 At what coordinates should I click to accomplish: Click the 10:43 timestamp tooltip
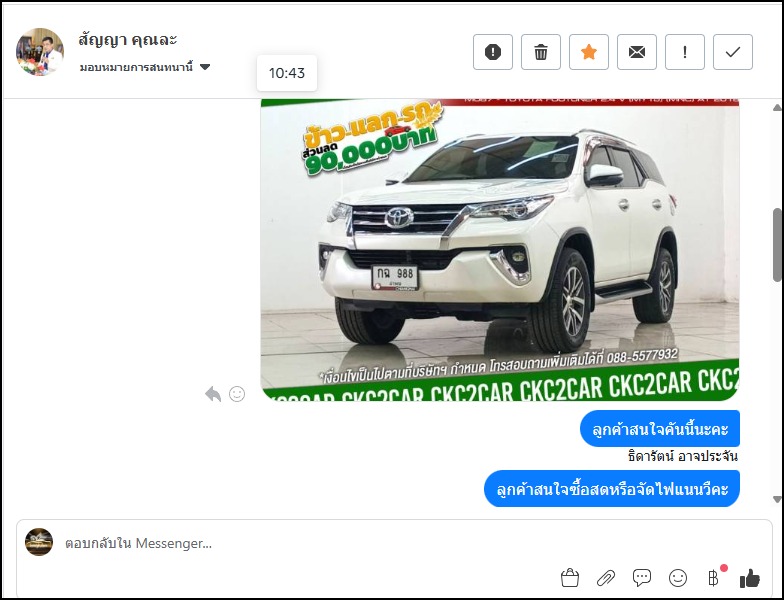pos(287,73)
